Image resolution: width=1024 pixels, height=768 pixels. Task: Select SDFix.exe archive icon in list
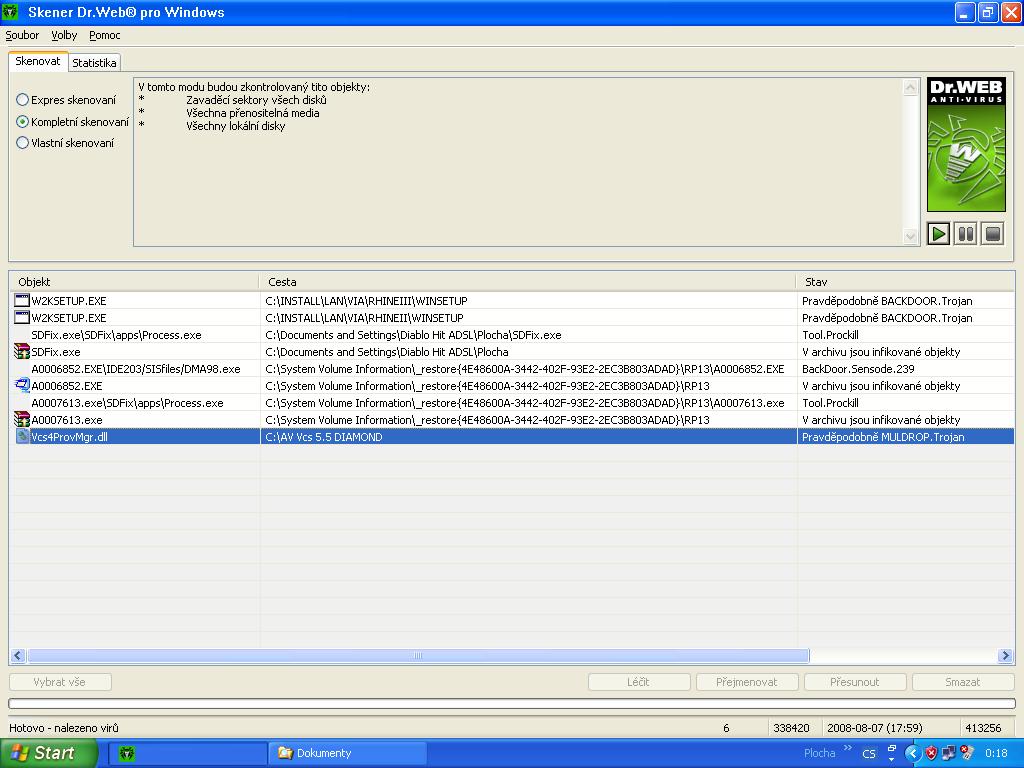(x=22, y=352)
